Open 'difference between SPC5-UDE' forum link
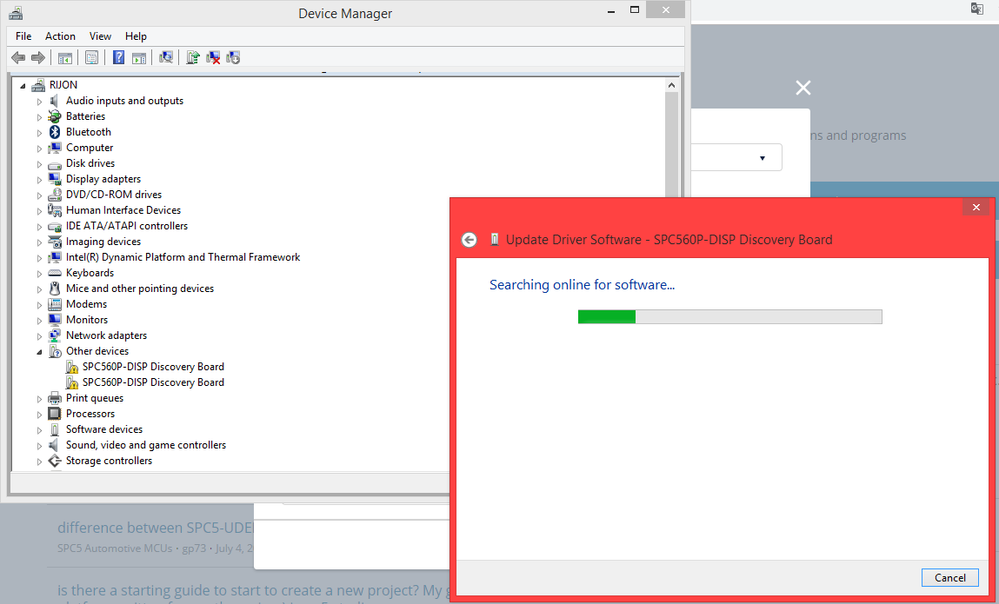Screen dimensions: 999x604 coord(155,528)
